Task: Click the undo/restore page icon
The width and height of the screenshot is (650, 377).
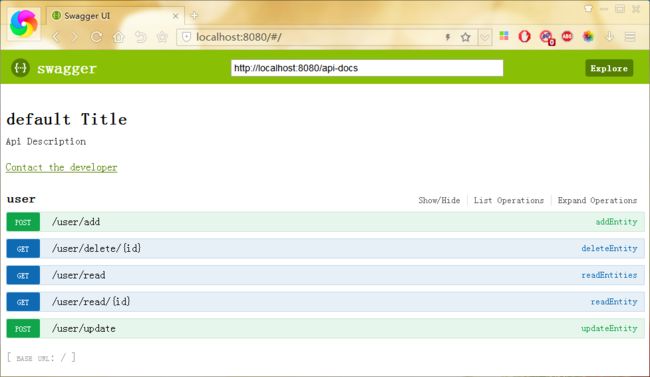Action: 141,37
